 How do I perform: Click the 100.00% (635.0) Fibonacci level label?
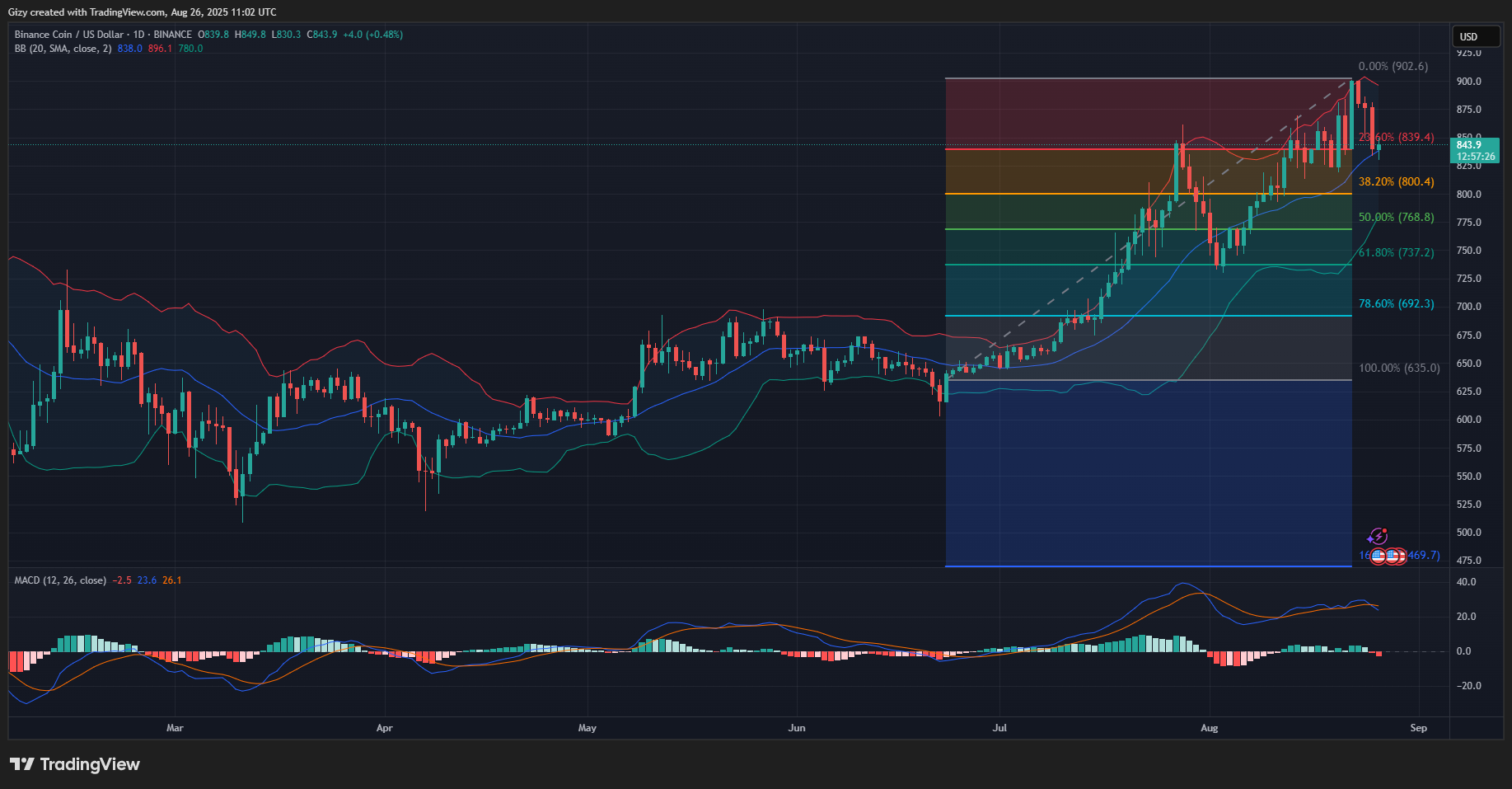(x=1398, y=368)
